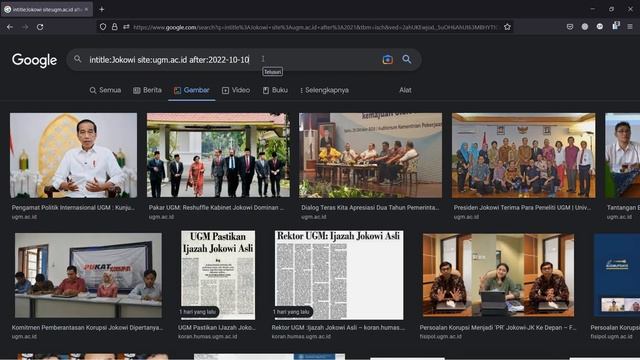Open the Alat tools button
Viewport: 640px width, 360px height.
[405, 90]
